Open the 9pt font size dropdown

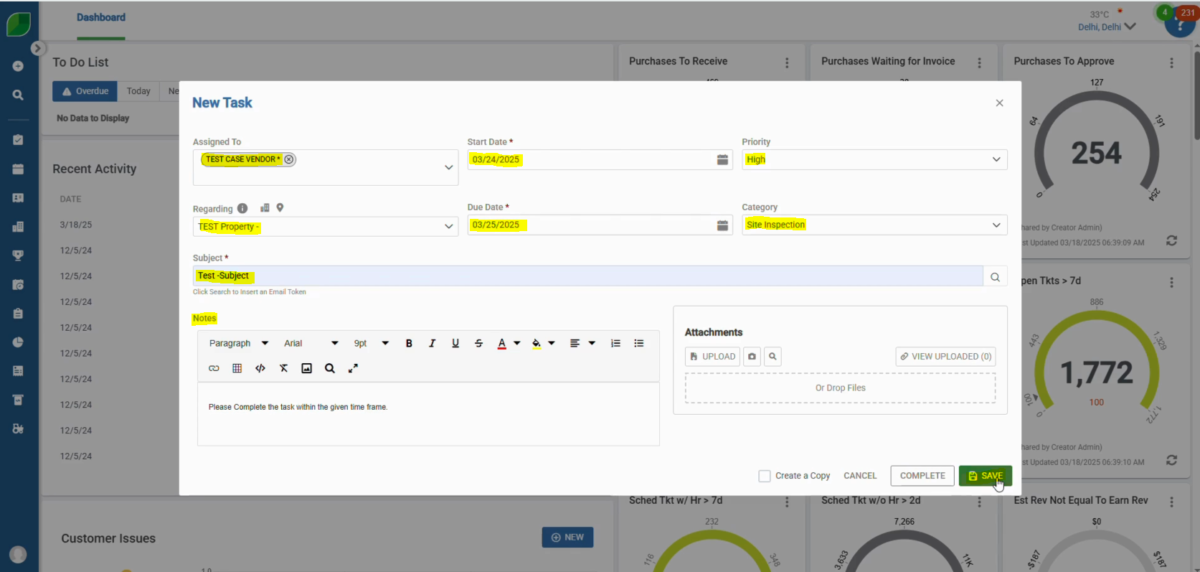[x=371, y=343]
